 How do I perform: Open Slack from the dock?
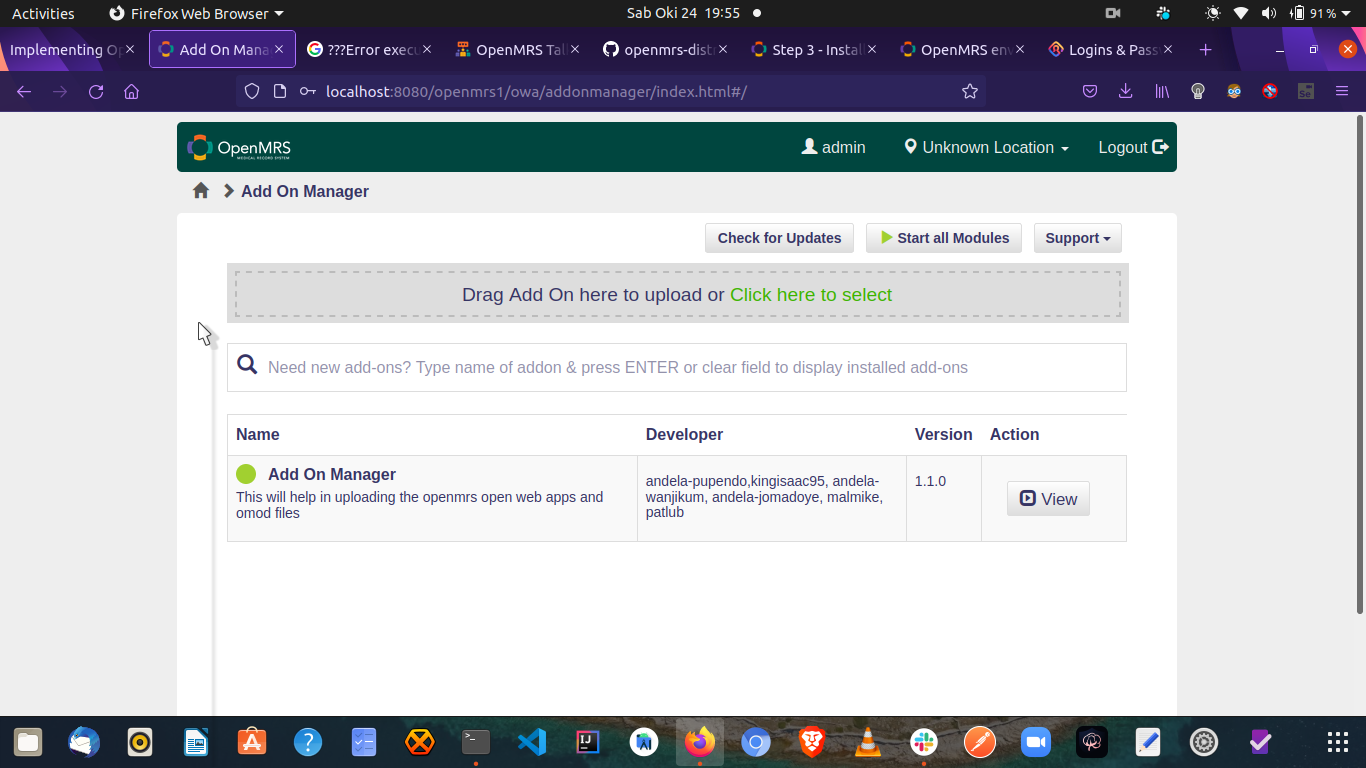(924, 742)
